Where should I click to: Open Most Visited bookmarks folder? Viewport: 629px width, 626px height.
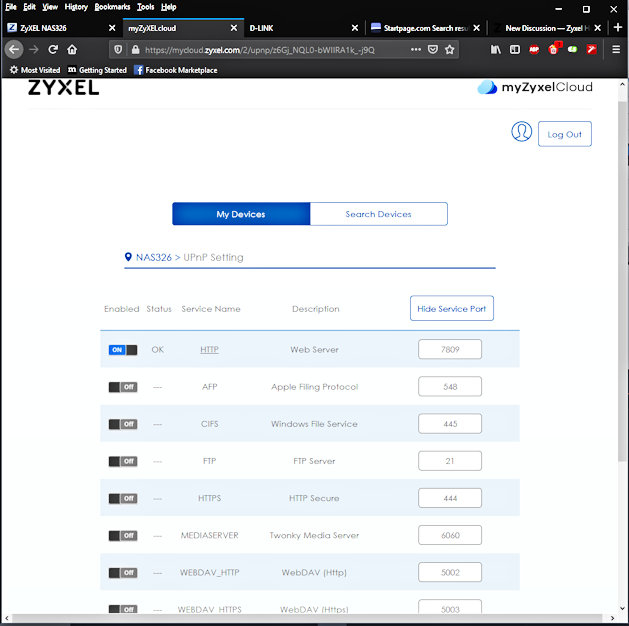35,70
